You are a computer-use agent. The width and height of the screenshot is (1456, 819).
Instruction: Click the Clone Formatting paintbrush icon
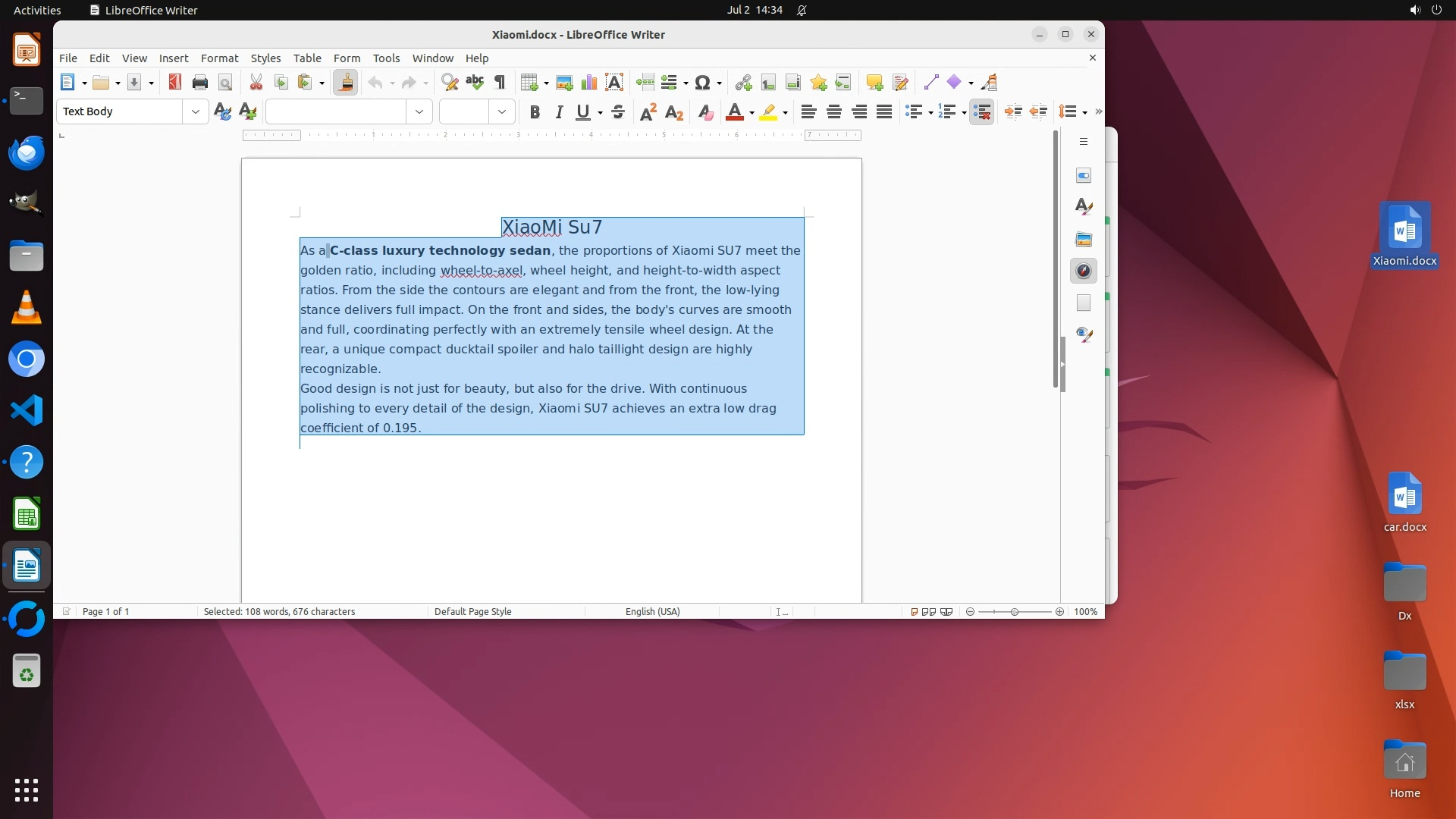click(345, 83)
